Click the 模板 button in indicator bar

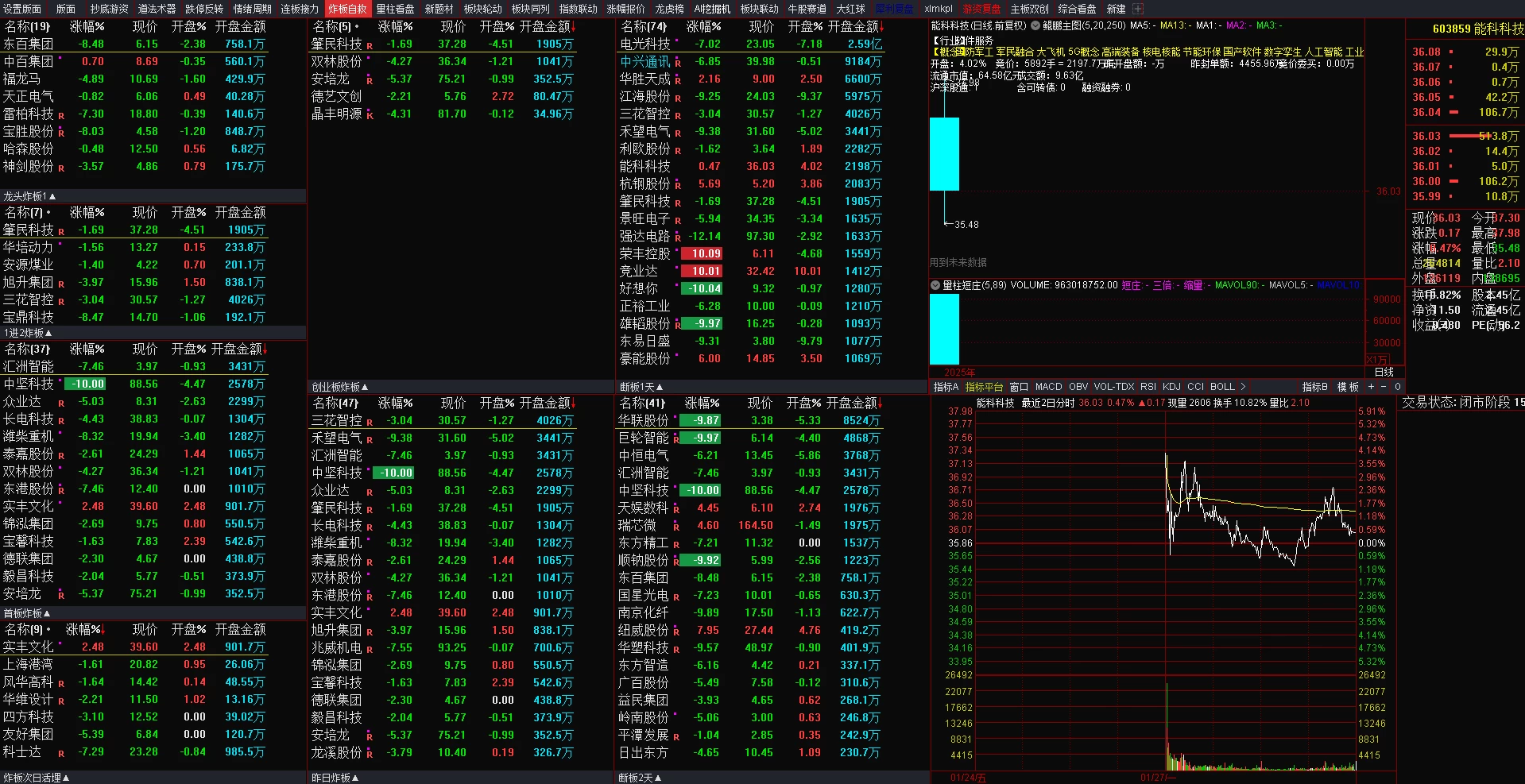coord(1348,387)
